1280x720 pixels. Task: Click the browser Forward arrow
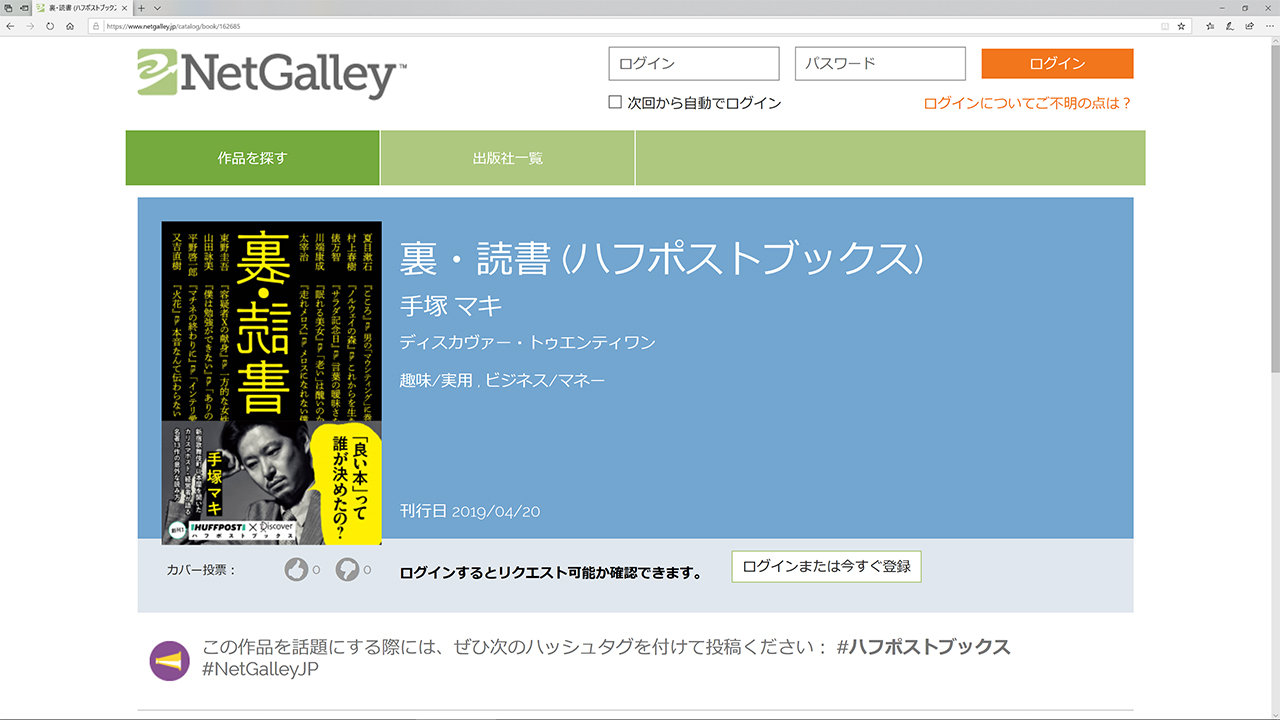(30, 26)
